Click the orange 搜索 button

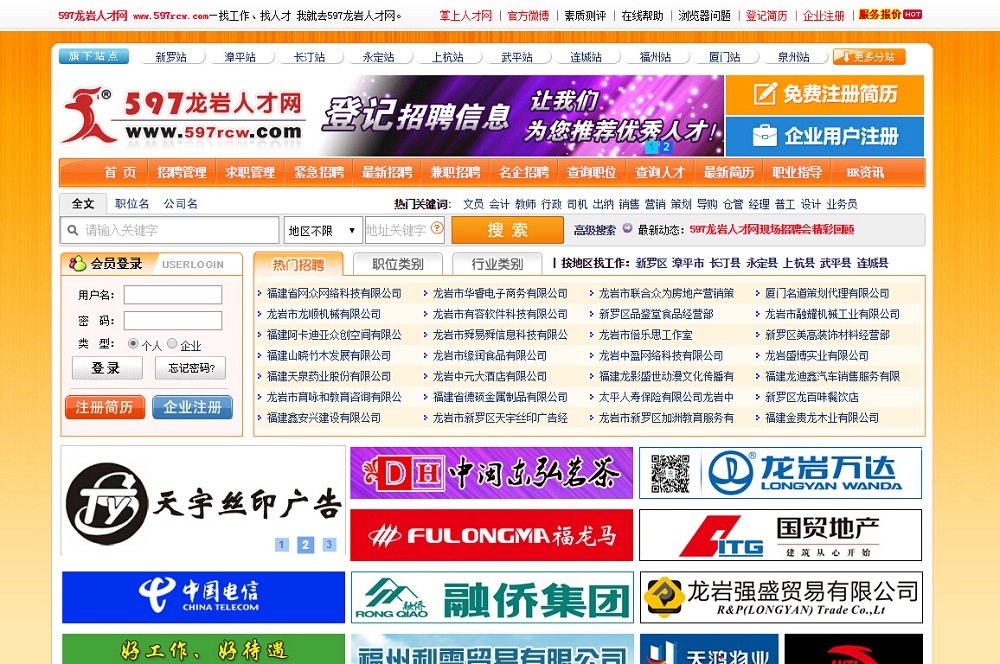click(x=508, y=230)
